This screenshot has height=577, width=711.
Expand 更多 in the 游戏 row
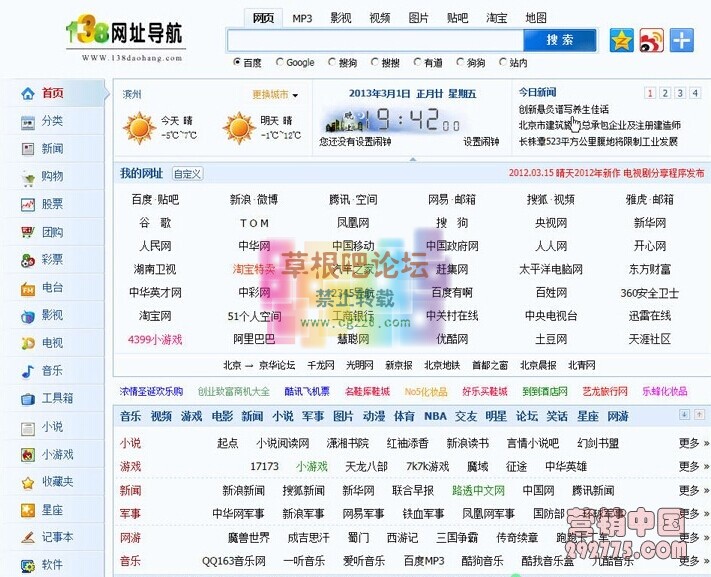tap(693, 466)
